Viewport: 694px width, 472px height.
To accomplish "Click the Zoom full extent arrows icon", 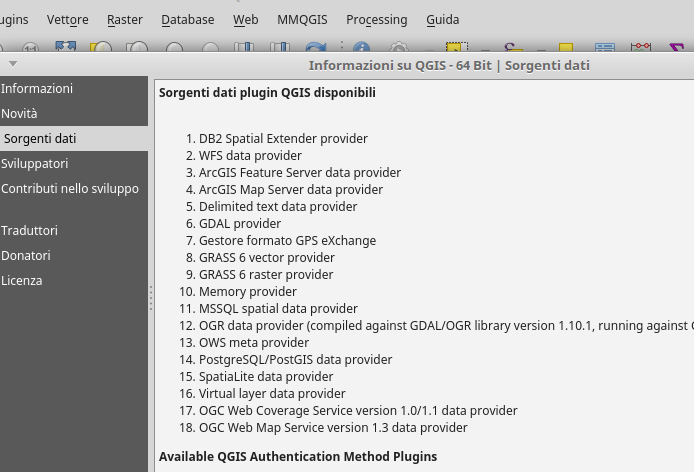I will [x=66, y=46].
